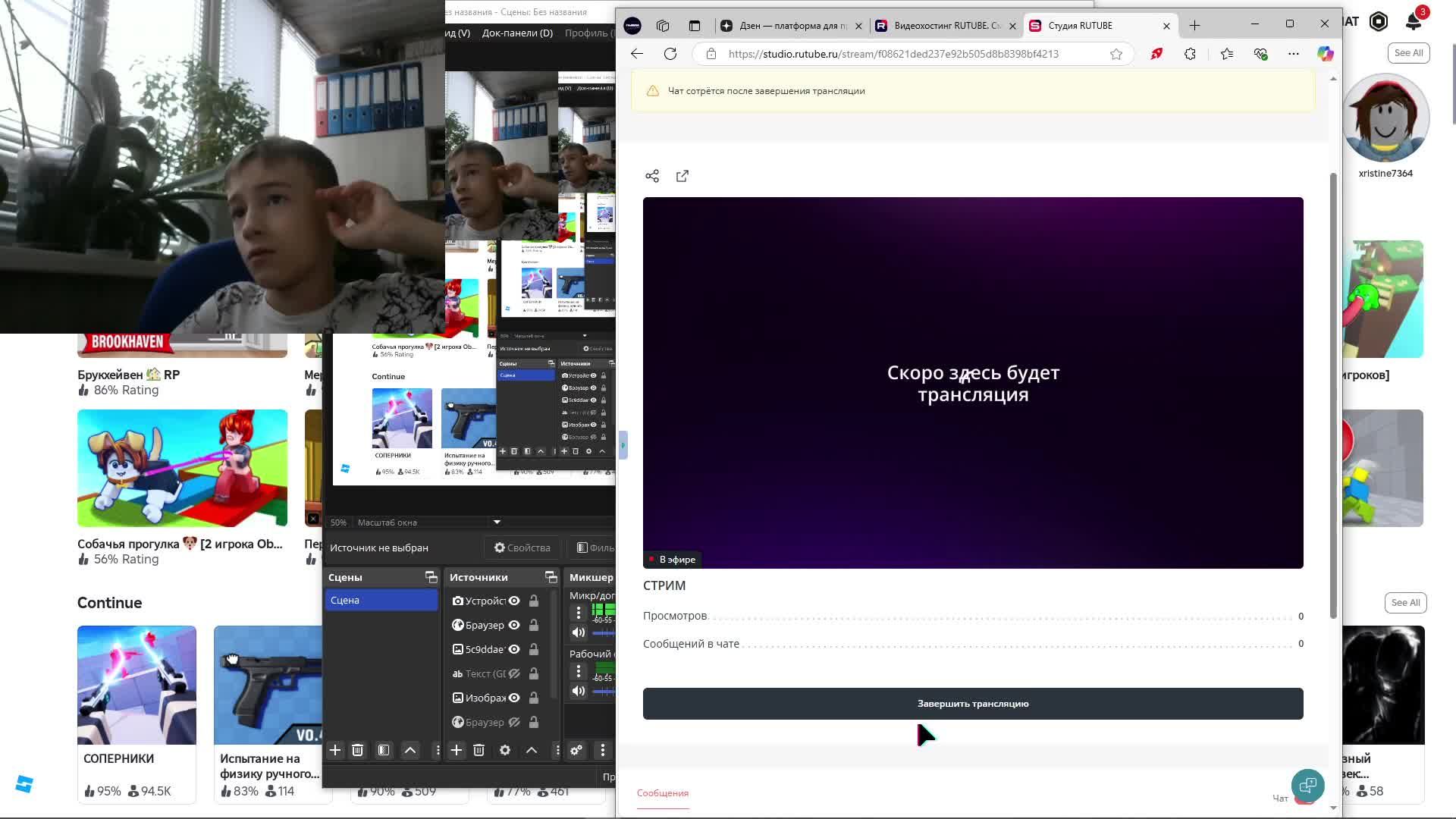Toggle lock on 5c9ddae image source
The image size is (1456, 819).
tap(534, 649)
